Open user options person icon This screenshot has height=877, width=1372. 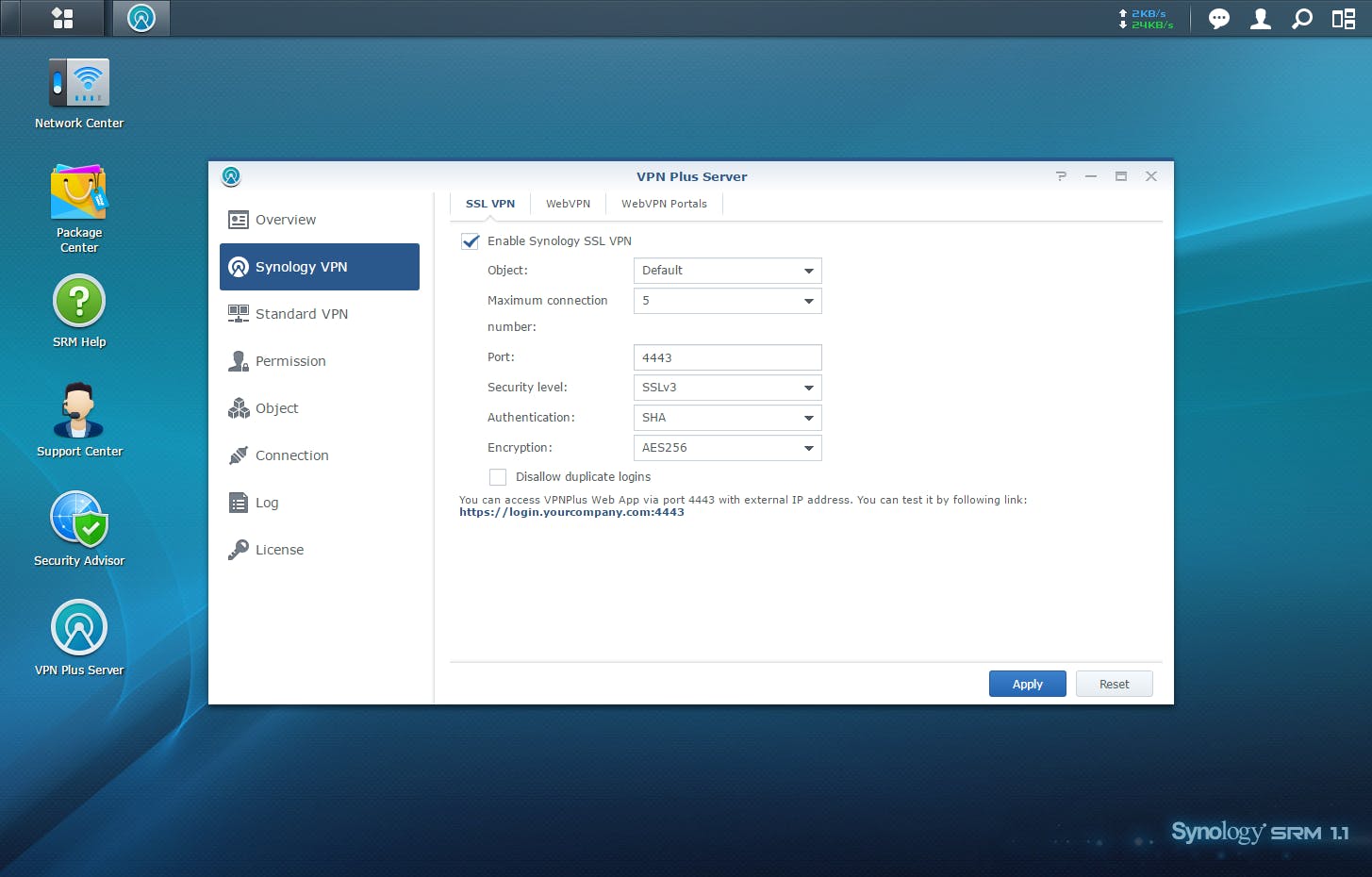pos(1261,19)
